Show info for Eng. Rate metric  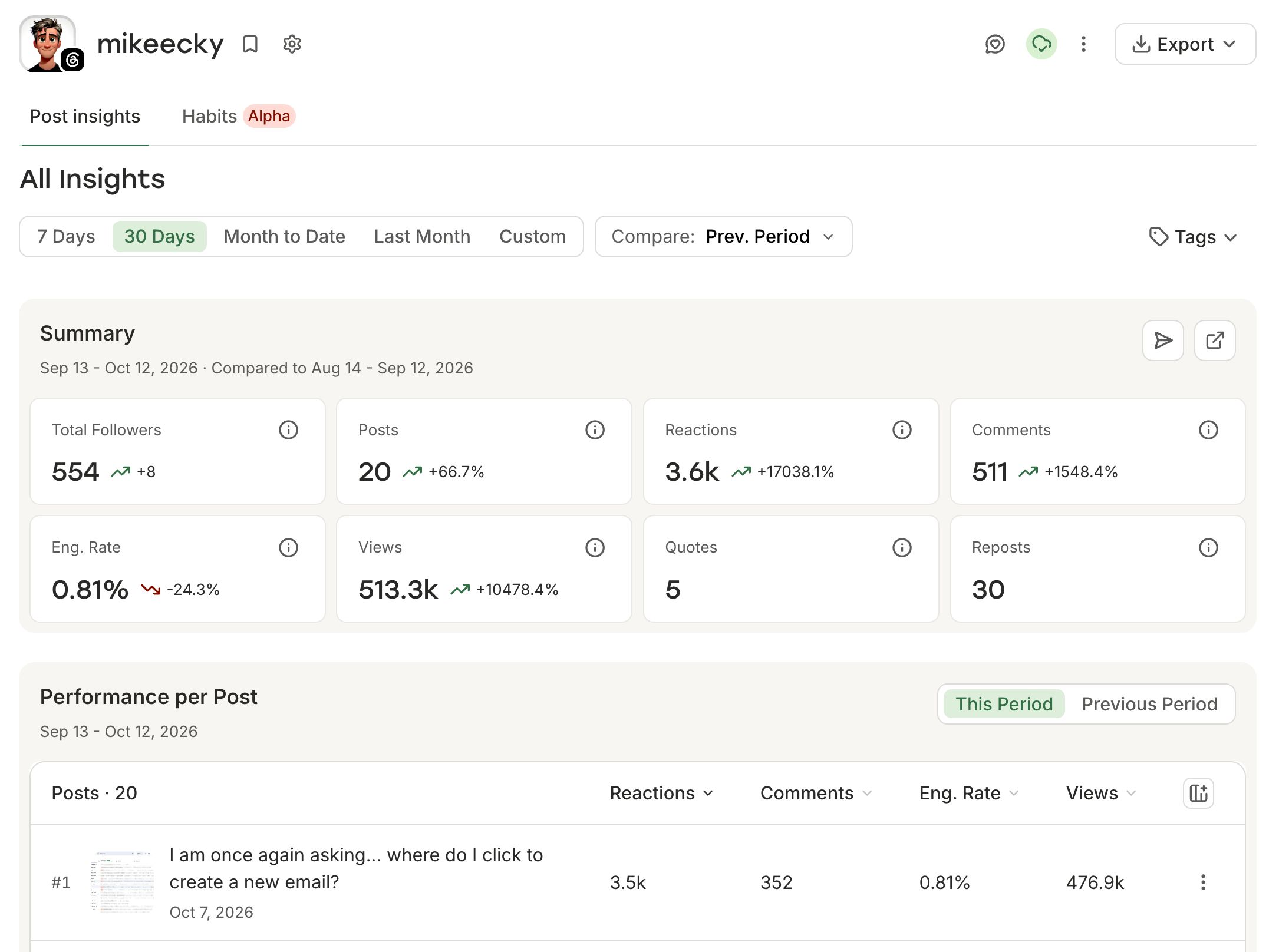288,548
